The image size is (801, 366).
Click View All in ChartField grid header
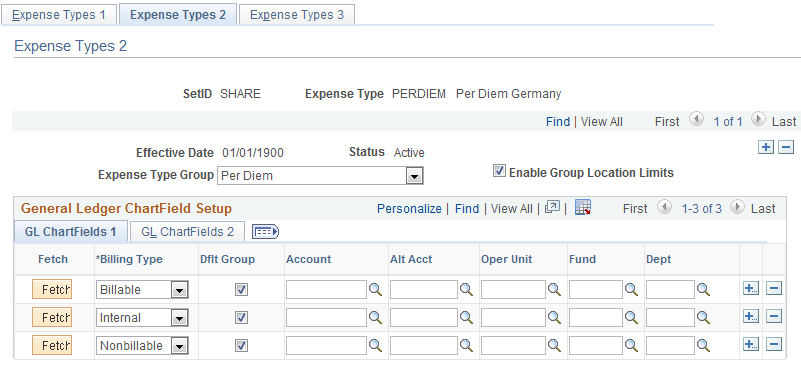pos(511,209)
